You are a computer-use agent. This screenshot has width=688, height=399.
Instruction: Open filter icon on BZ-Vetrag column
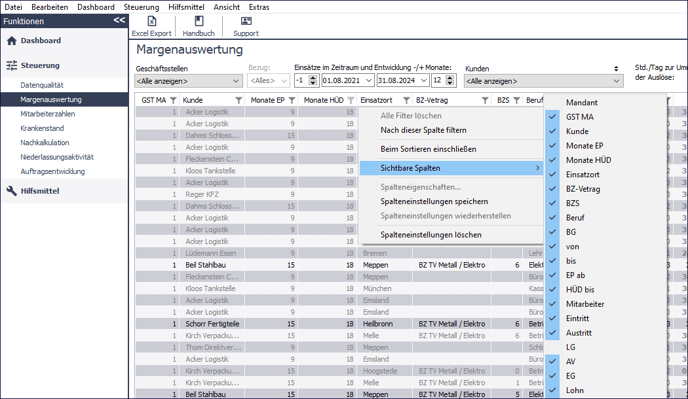[x=485, y=101]
